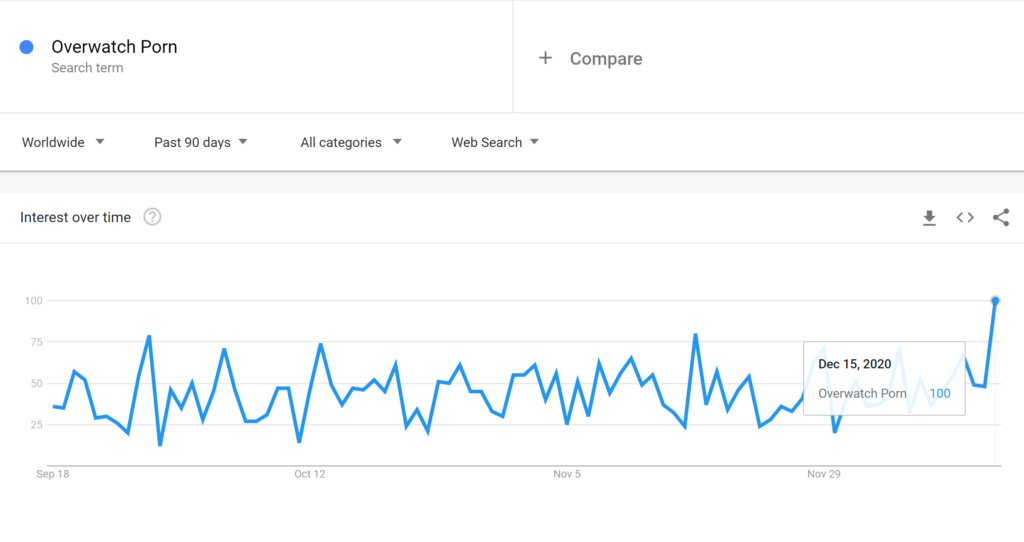The width and height of the screenshot is (1024, 542).
Task: Click the plus icon next to Compare
Action: point(545,58)
